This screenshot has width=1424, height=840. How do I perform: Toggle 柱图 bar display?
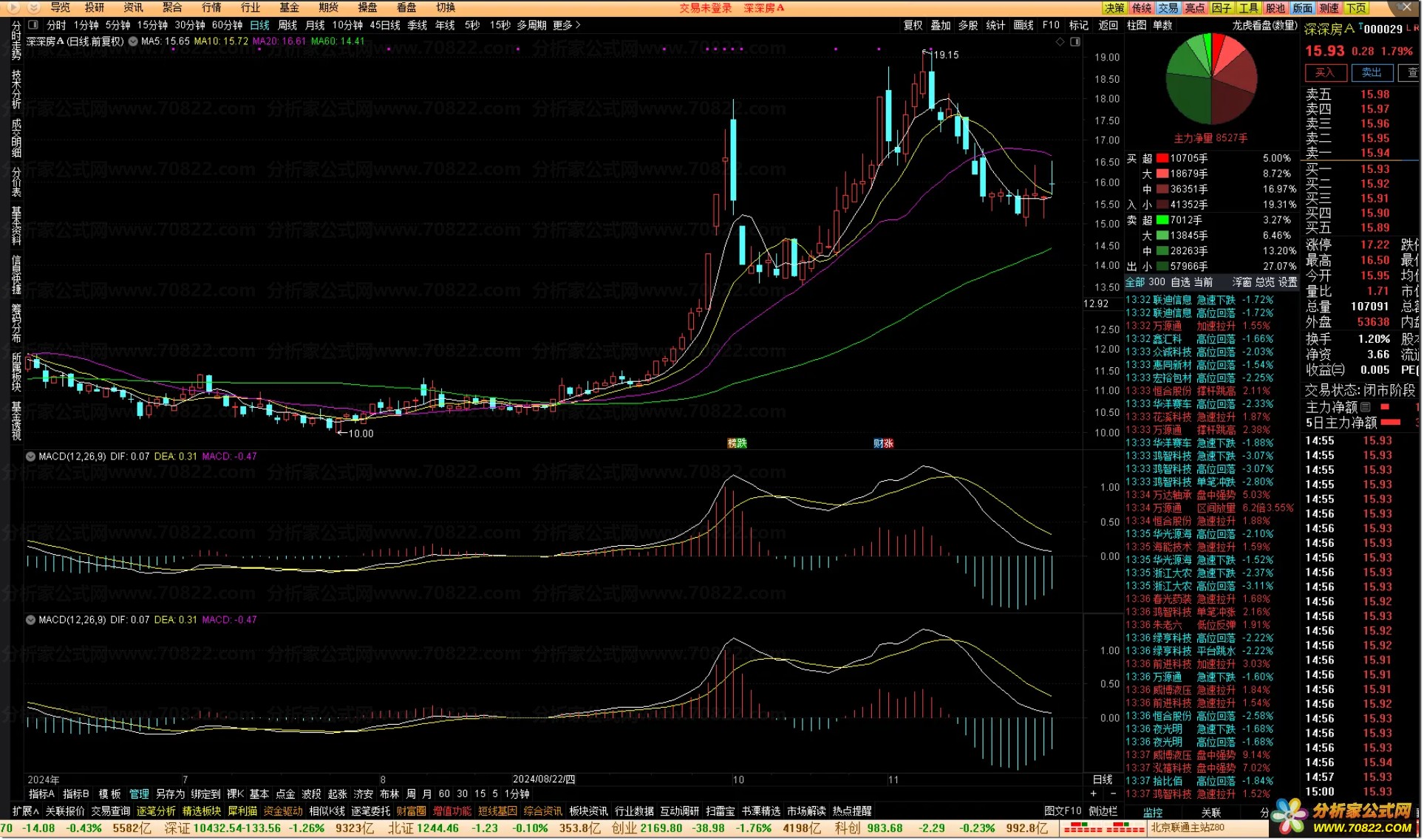coord(1138,25)
